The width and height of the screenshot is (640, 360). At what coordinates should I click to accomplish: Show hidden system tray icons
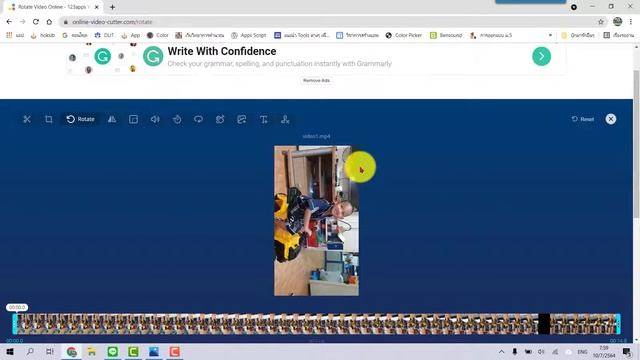tap(501, 351)
